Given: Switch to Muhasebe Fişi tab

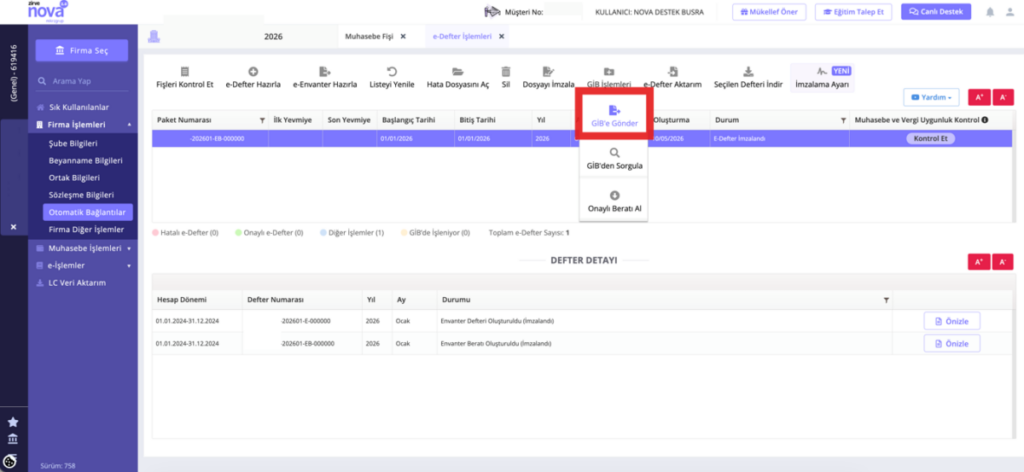Looking at the screenshot, I should 369,37.
